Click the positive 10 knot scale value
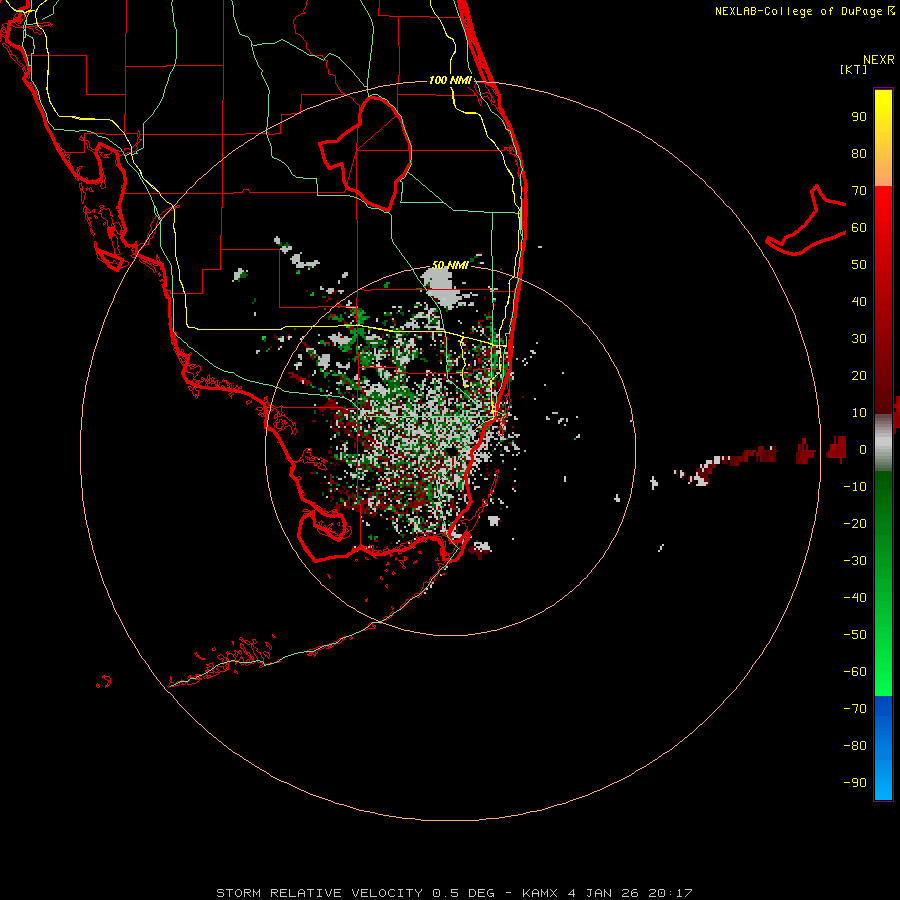Image resolution: width=900 pixels, height=900 pixels. click(859, 413)
